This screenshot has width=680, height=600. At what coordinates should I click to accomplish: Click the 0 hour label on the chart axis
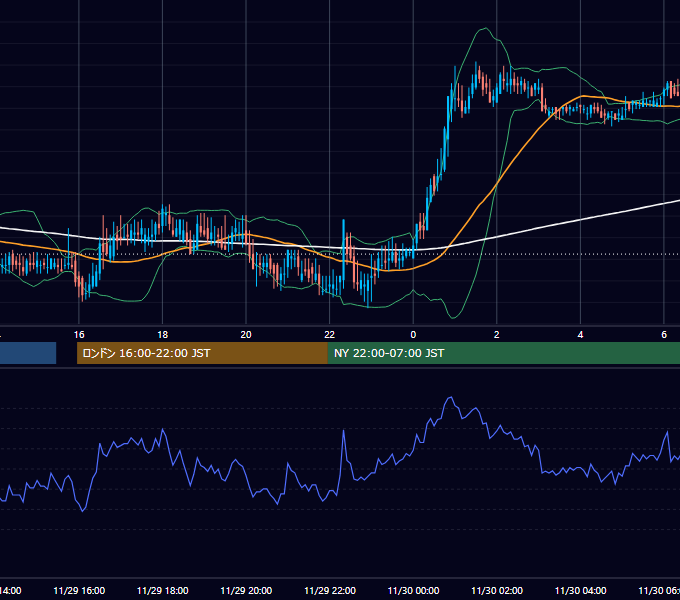(413, 335)
